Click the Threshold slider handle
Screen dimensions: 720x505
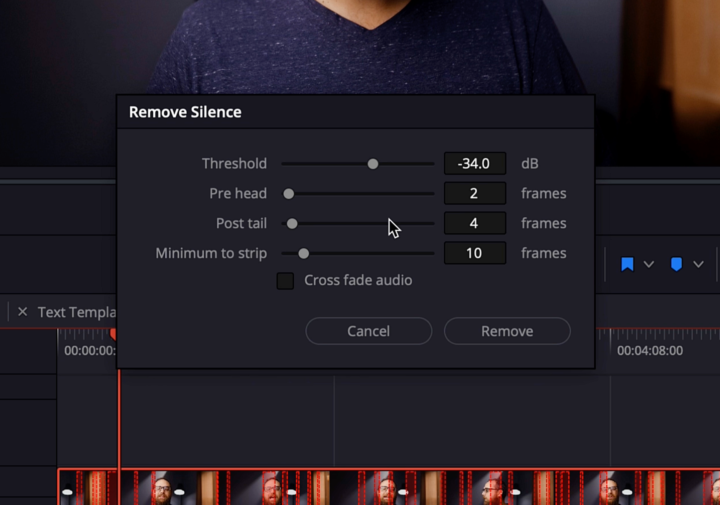pyautogui.click(x=373, y=164)
